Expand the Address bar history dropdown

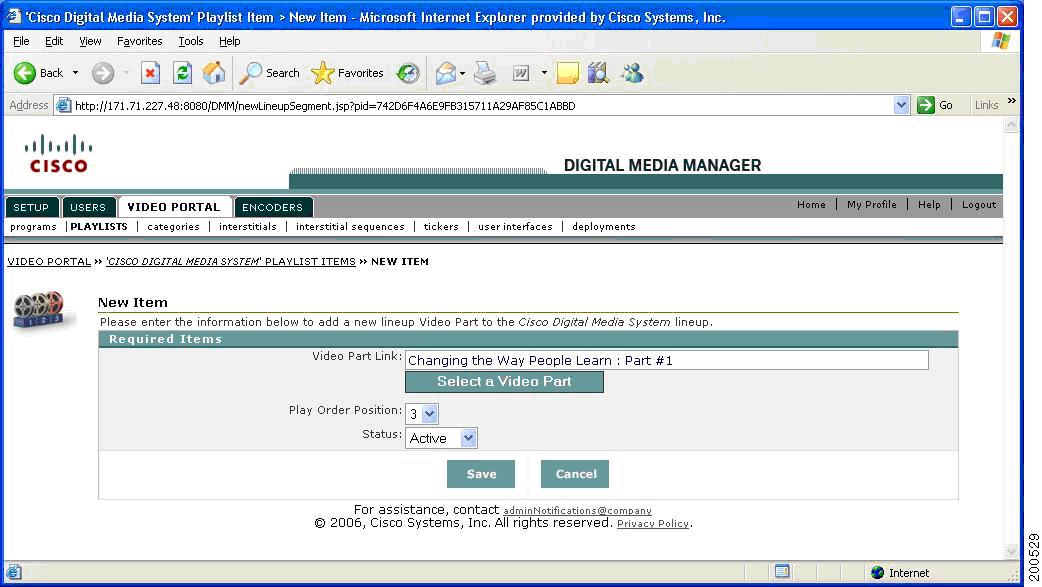click(901, 104)
